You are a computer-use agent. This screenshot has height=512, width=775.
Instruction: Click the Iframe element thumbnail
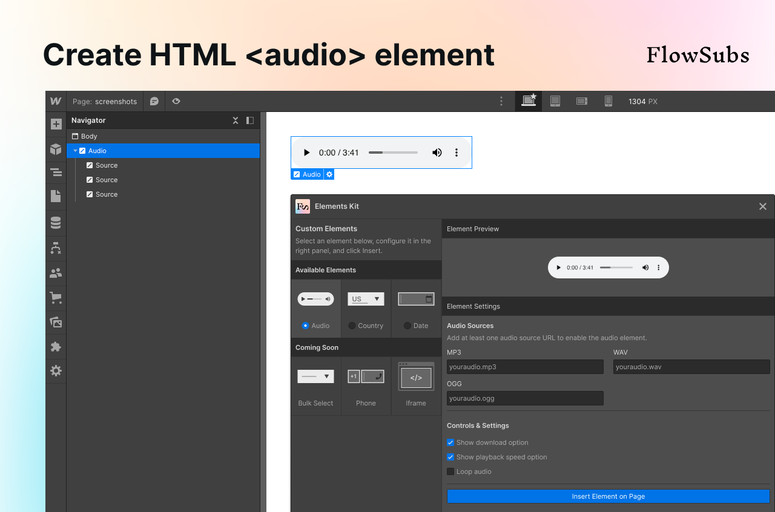click(416, 377)
